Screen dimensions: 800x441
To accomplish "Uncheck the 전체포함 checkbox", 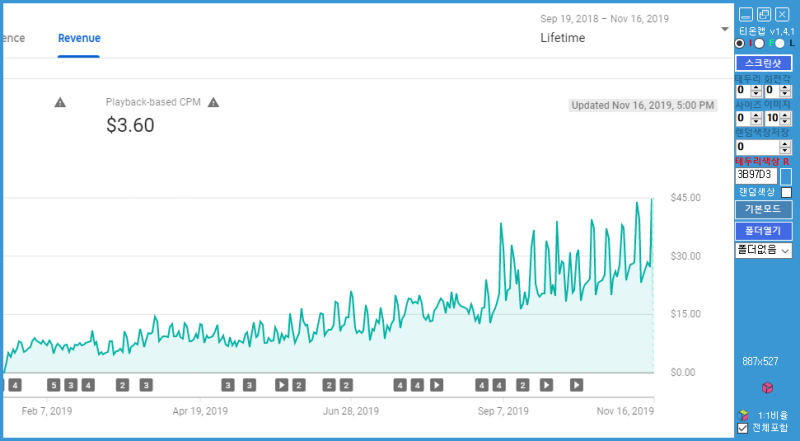I will tap(742, 428).
